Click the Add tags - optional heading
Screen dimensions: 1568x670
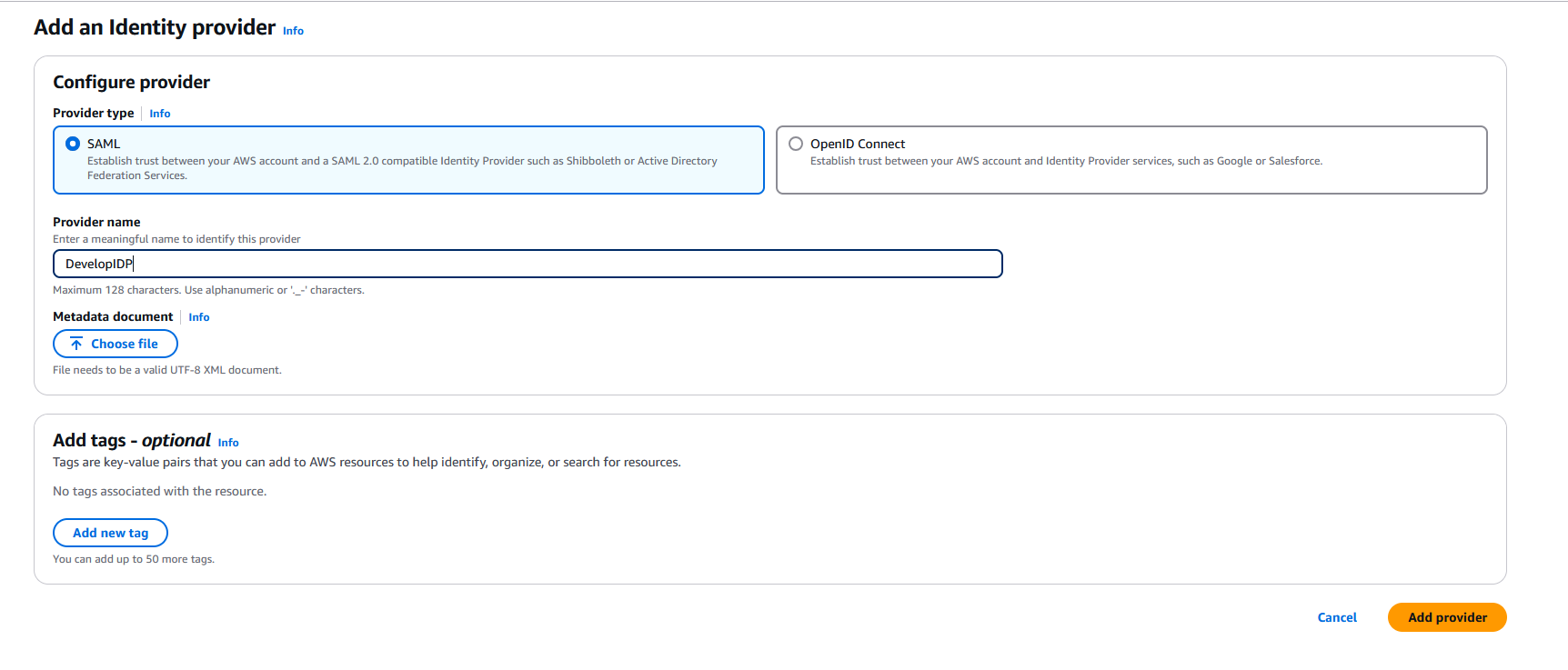tap(132, 440)
